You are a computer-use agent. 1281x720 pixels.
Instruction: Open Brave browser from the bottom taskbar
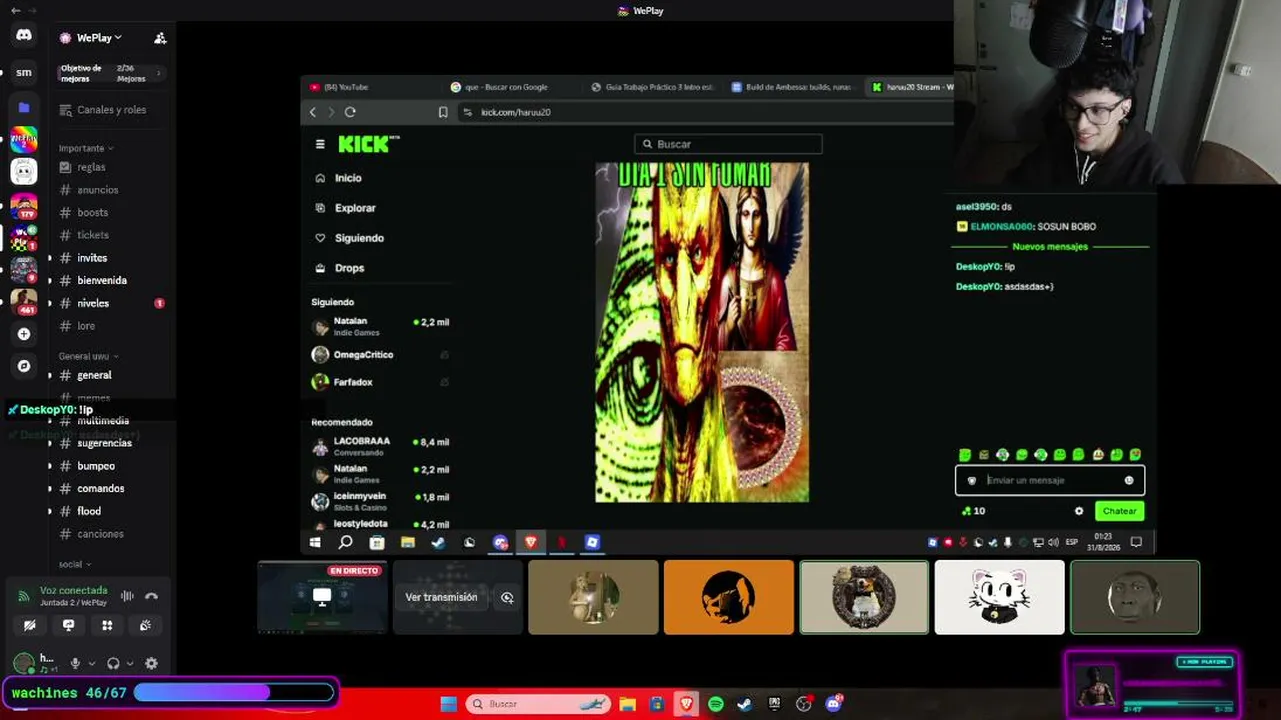pos(686,704)
